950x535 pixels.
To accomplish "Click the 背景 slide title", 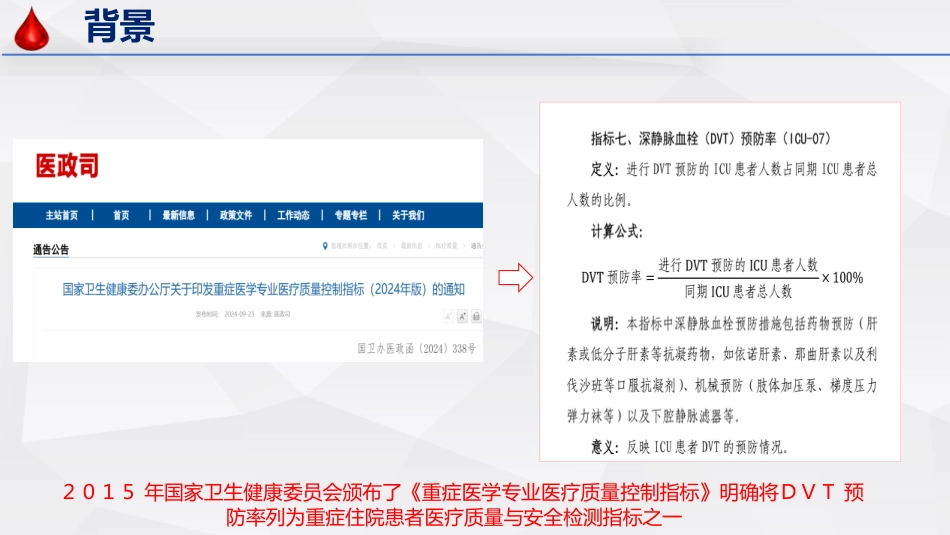I will tap(119, 26).
